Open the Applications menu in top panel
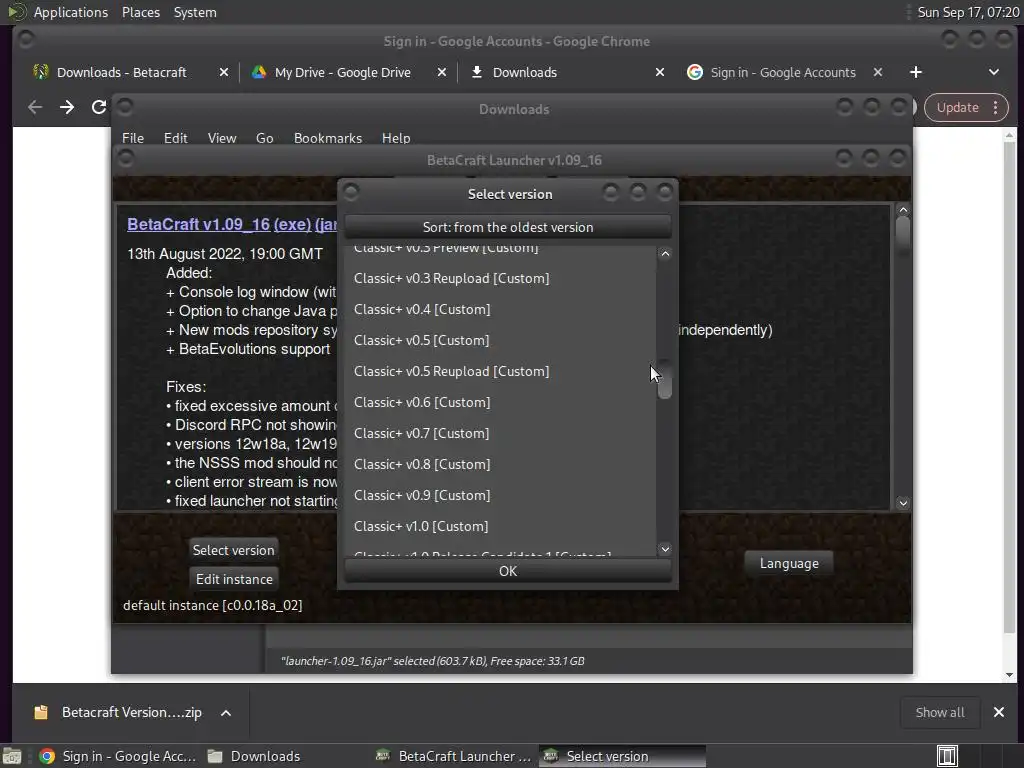 point(71,12)
